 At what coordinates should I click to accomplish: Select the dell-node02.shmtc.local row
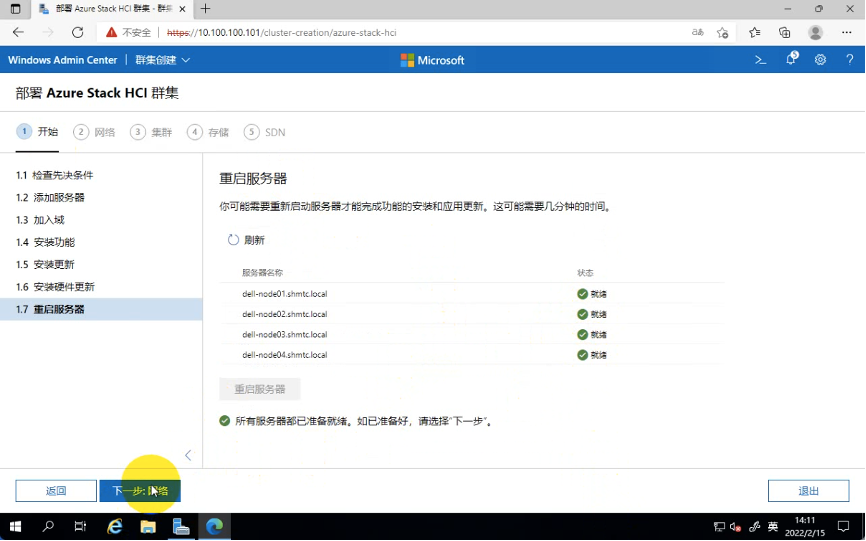point(471,314)
